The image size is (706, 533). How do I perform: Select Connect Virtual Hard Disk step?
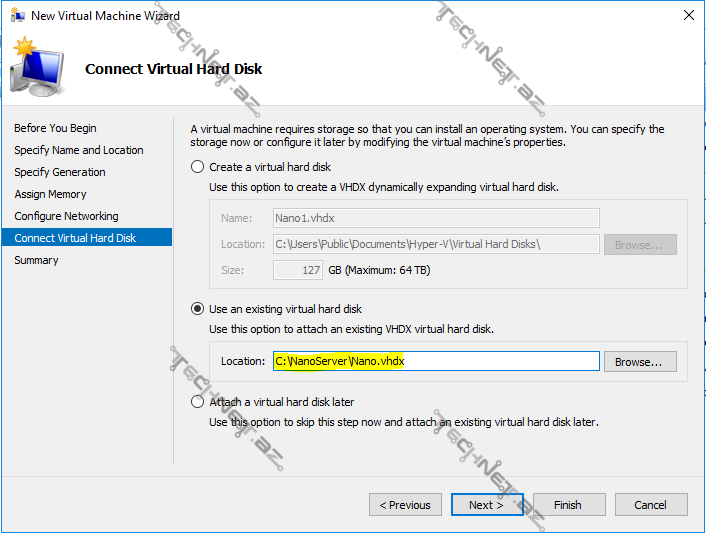[75, 238]
